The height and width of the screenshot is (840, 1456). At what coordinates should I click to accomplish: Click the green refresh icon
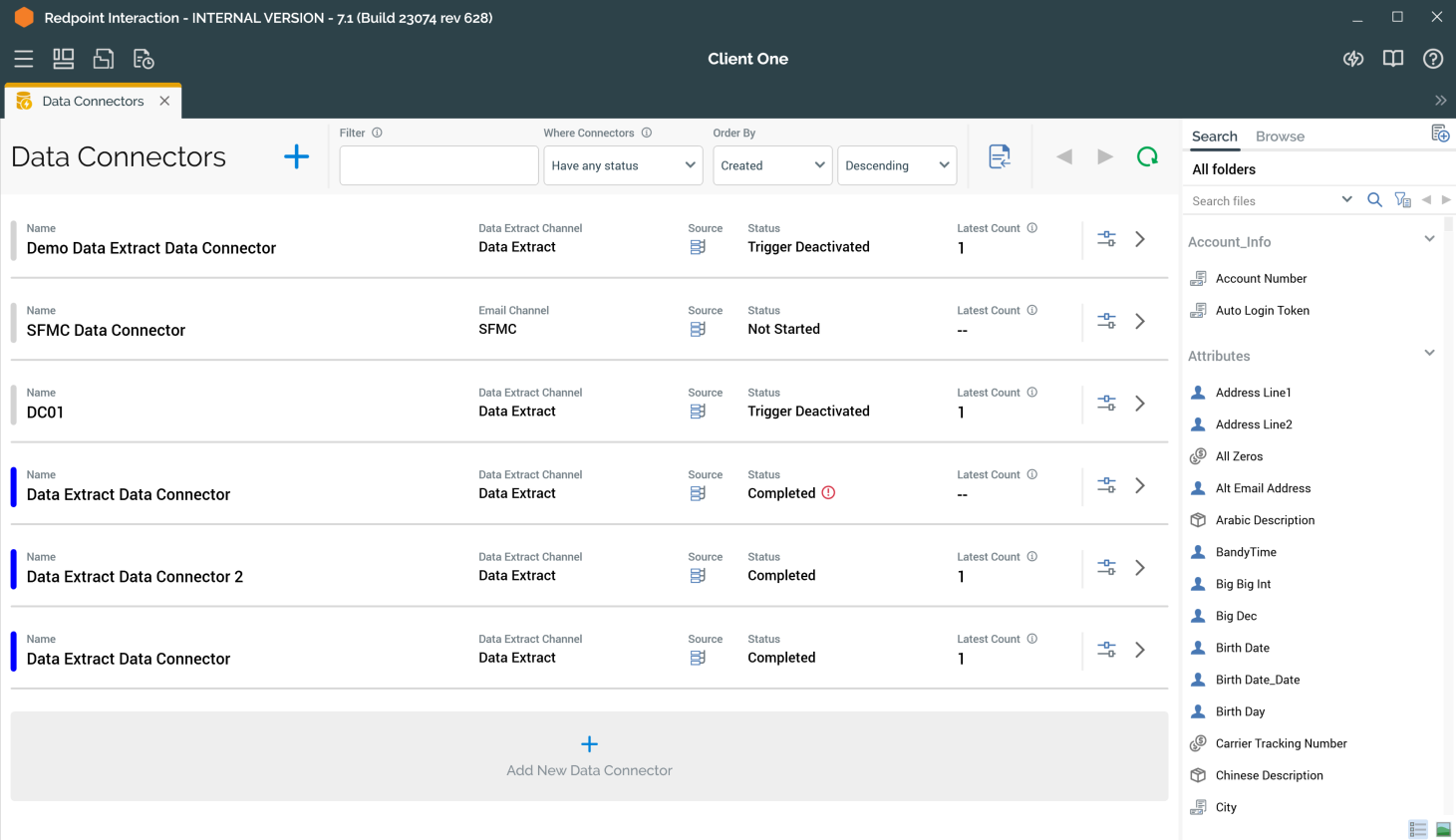coord(1147,156)
